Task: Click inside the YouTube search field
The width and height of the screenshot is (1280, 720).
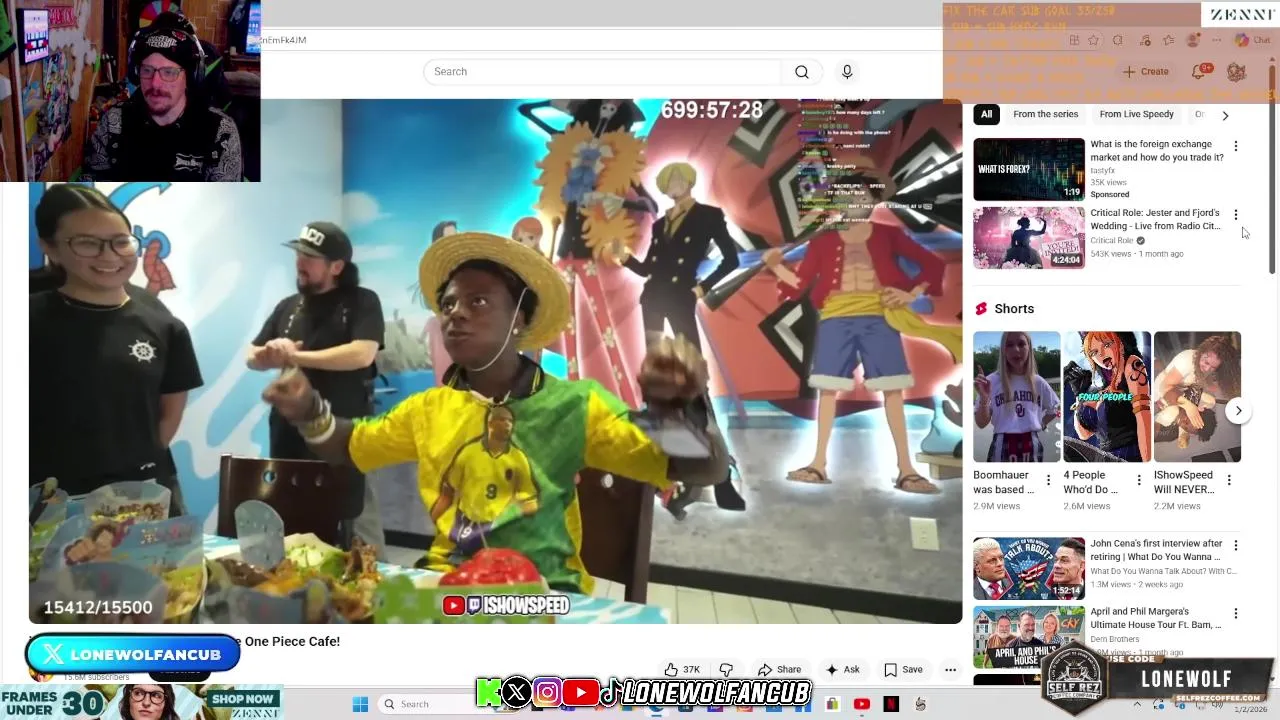Action: [602, 72]
